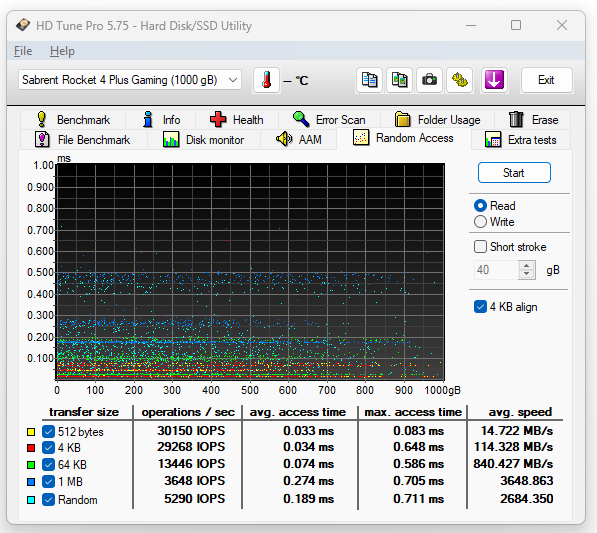Increase short stroke value with up arrow
Screen dimensions: 597x533
(x=527, y=266)
